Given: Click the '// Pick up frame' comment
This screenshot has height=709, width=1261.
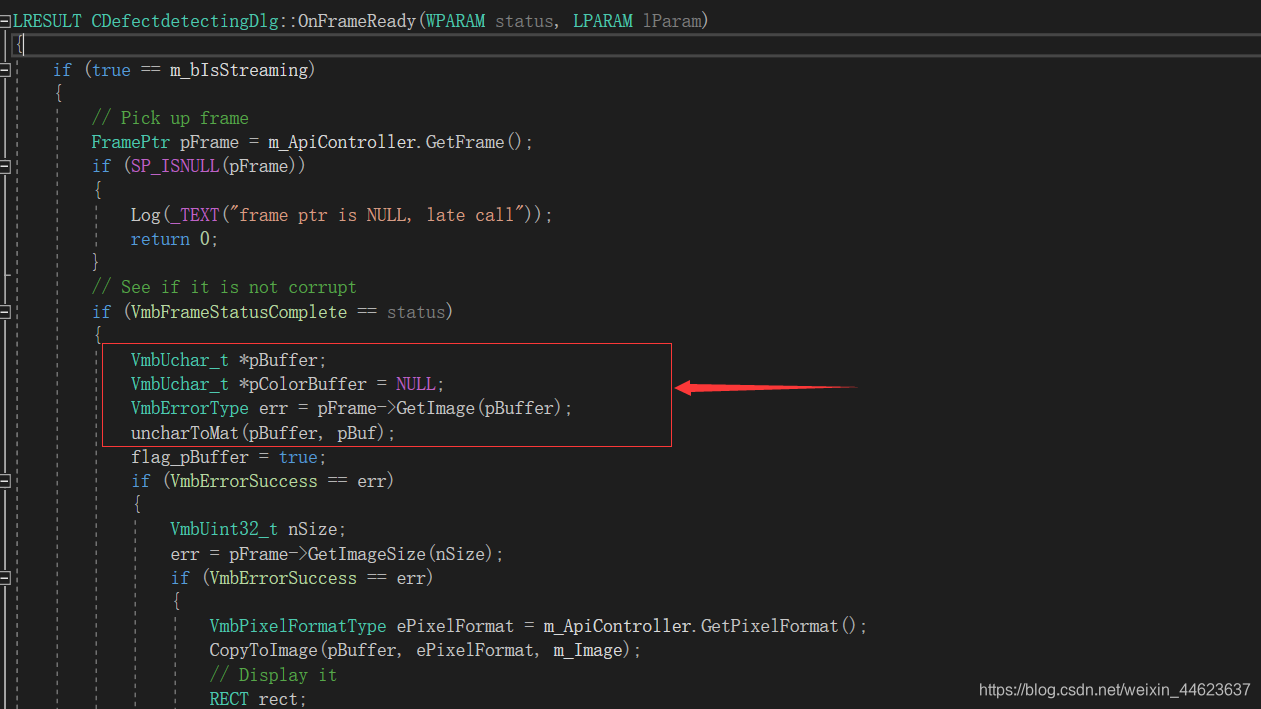Looking at the screenshot, I should (x=170, y=118).
